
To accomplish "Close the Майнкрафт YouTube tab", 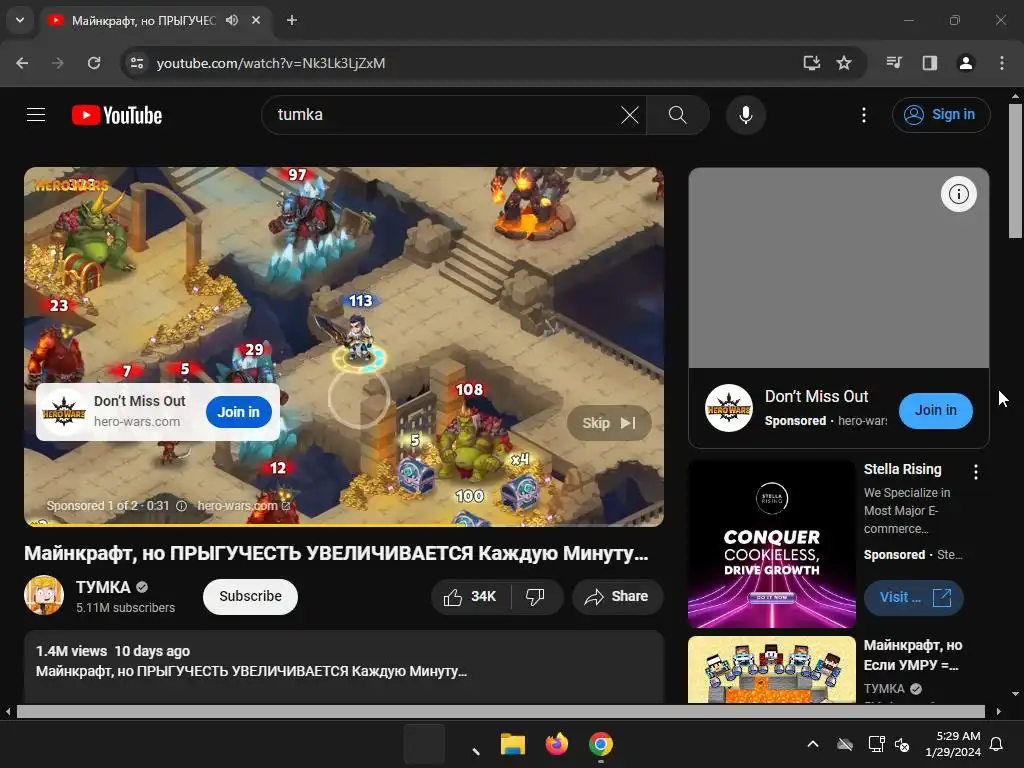I will 256,20.
